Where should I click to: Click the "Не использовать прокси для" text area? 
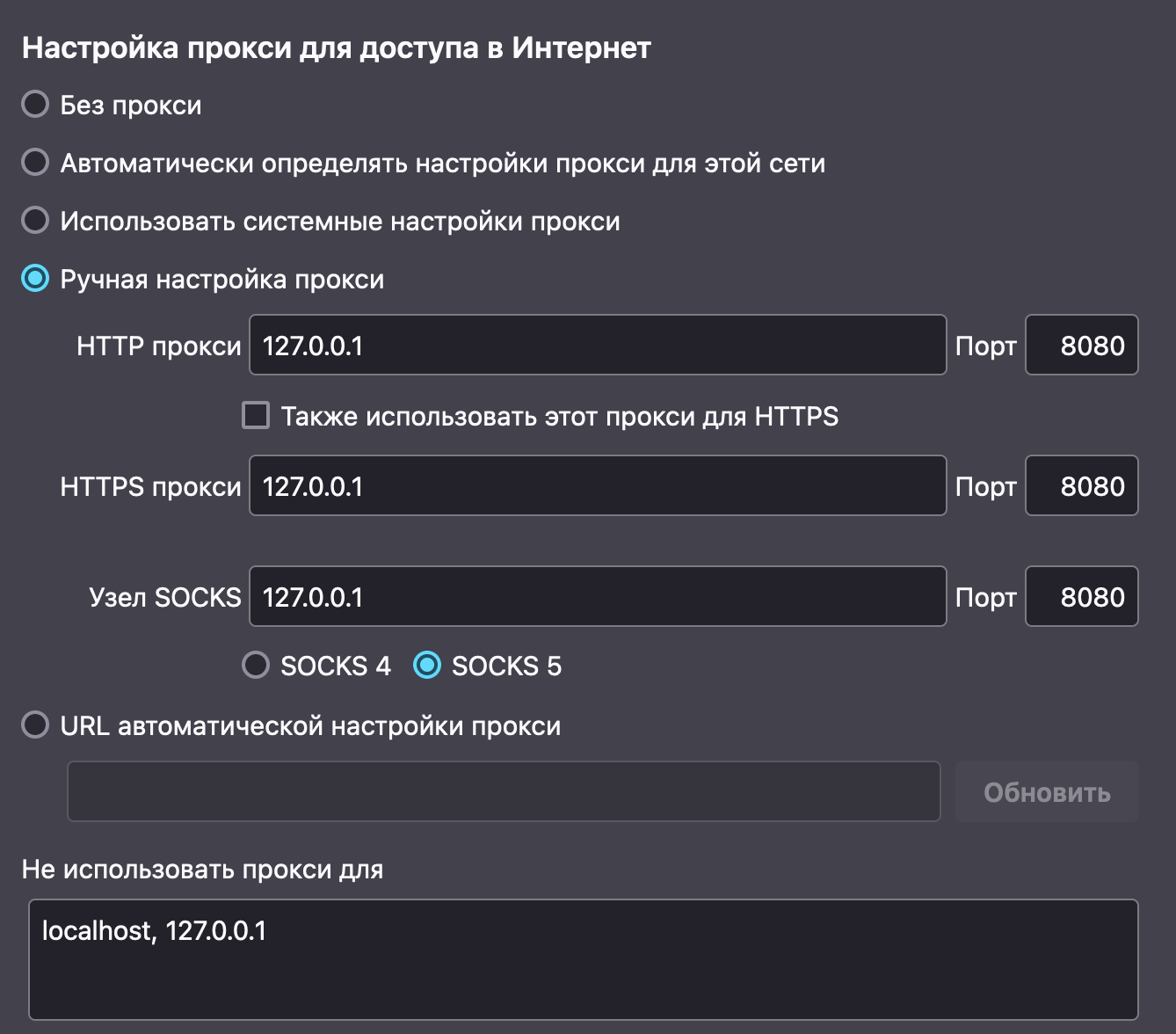pos(584,960)
